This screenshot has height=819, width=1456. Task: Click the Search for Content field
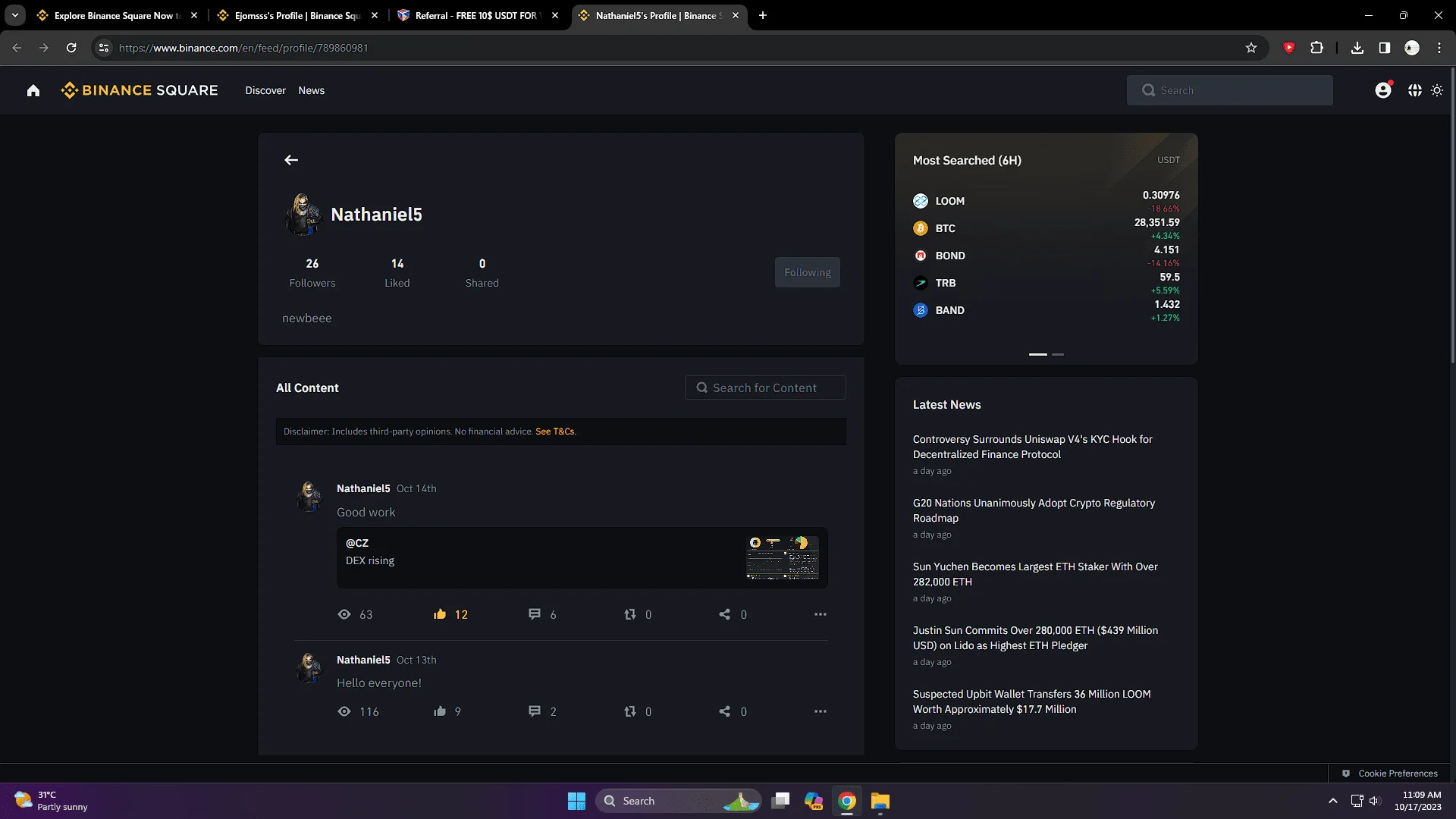(765, 388)
